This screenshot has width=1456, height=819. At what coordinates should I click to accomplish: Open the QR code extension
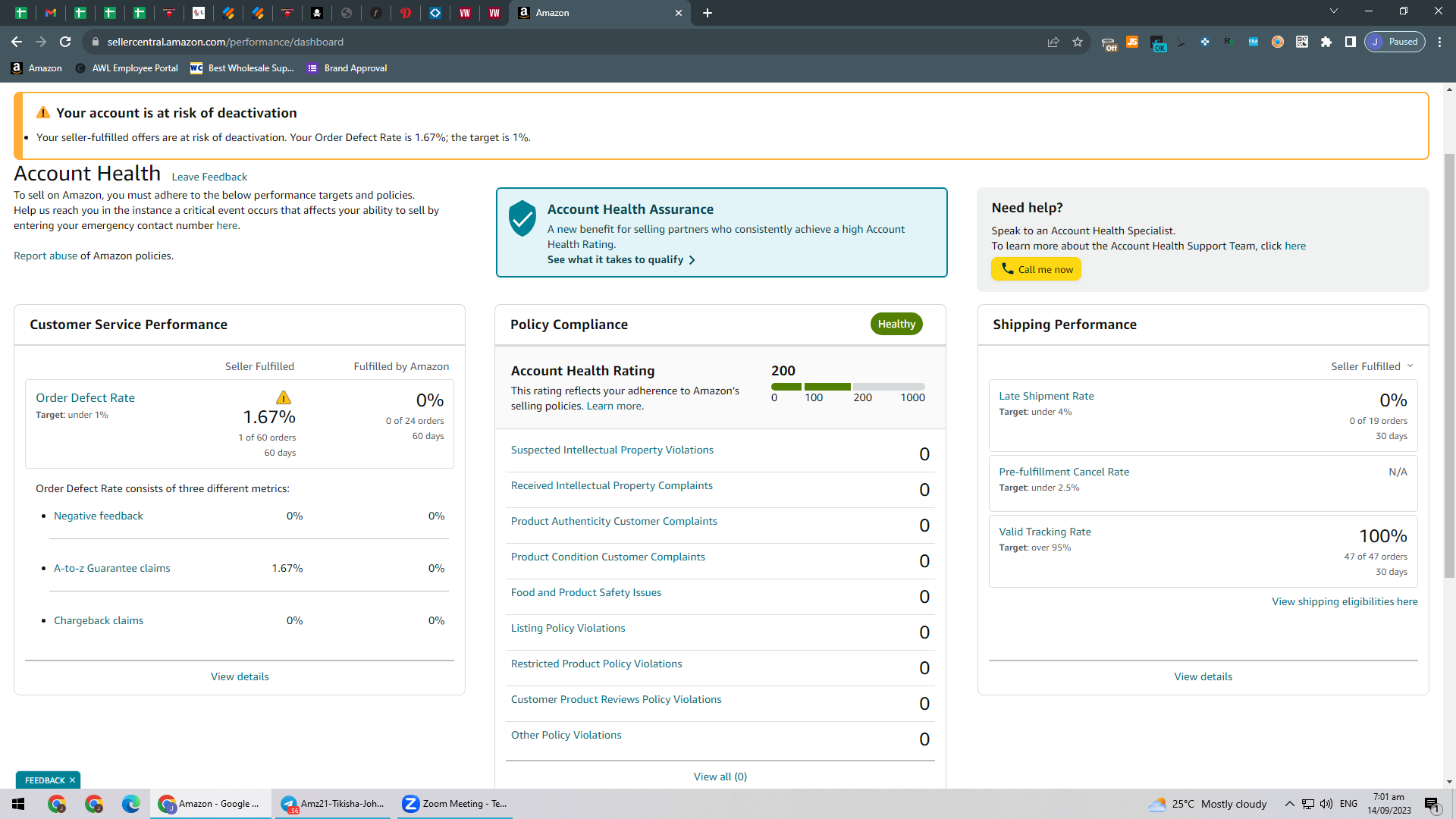tap(1302, 42)
